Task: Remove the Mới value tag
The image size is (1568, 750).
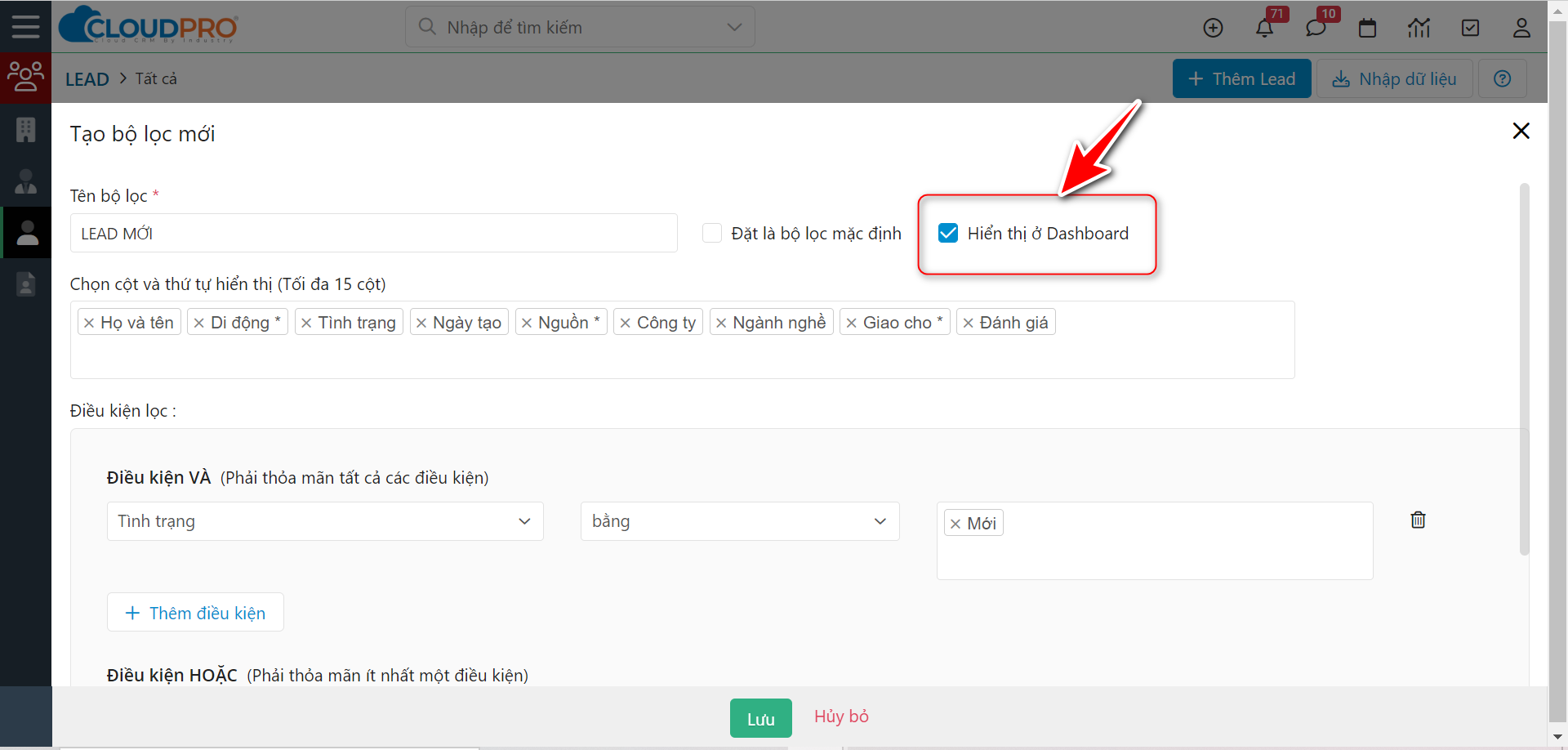Action: click(955, 524)
